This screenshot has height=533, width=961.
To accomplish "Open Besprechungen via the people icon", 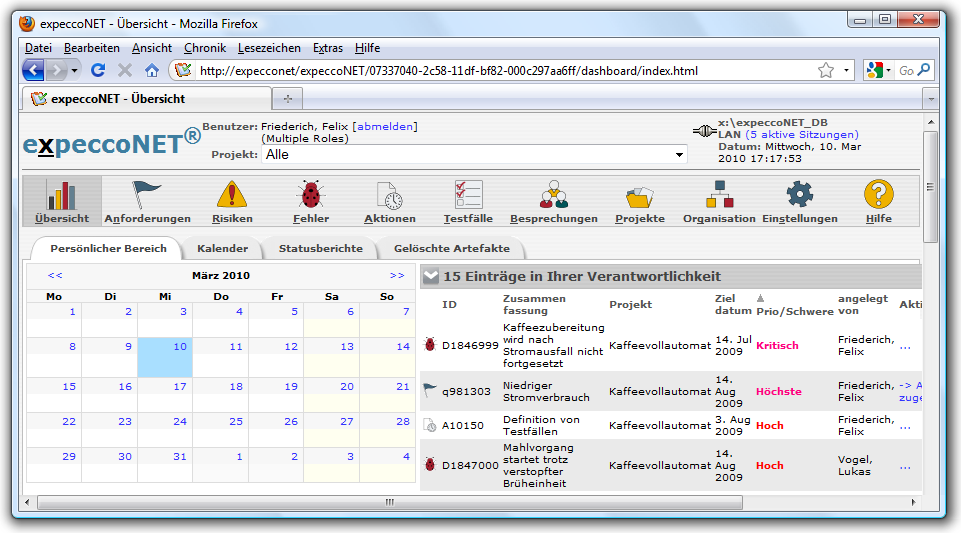I will coord(553,195).
